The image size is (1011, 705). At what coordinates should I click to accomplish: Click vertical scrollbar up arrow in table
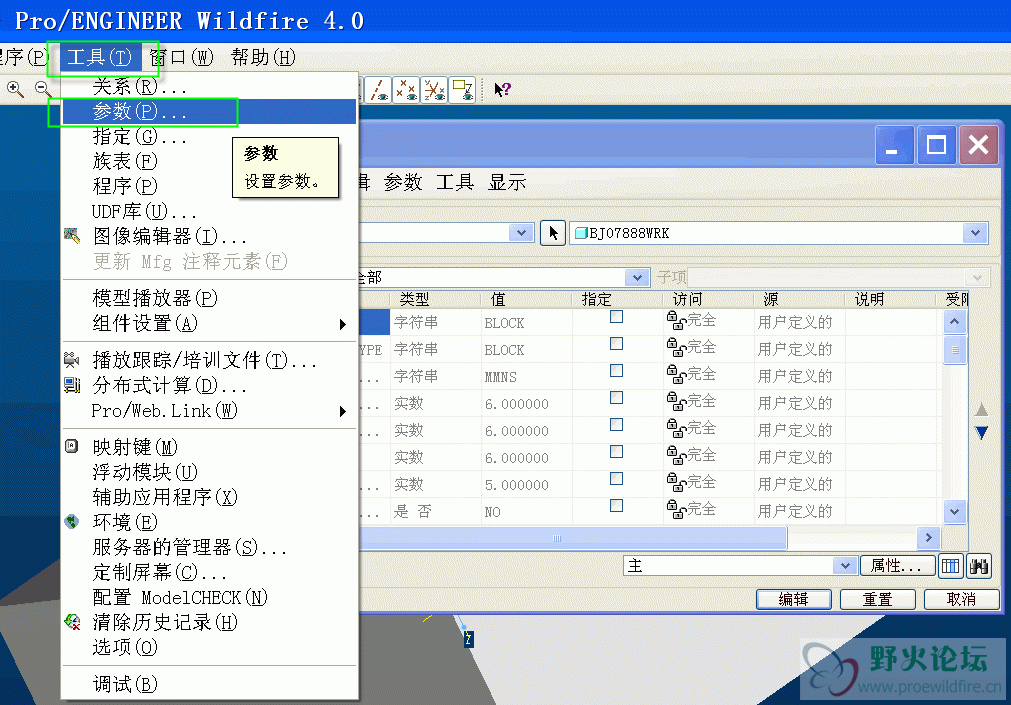pyautogui.click(x=954, y=321)
